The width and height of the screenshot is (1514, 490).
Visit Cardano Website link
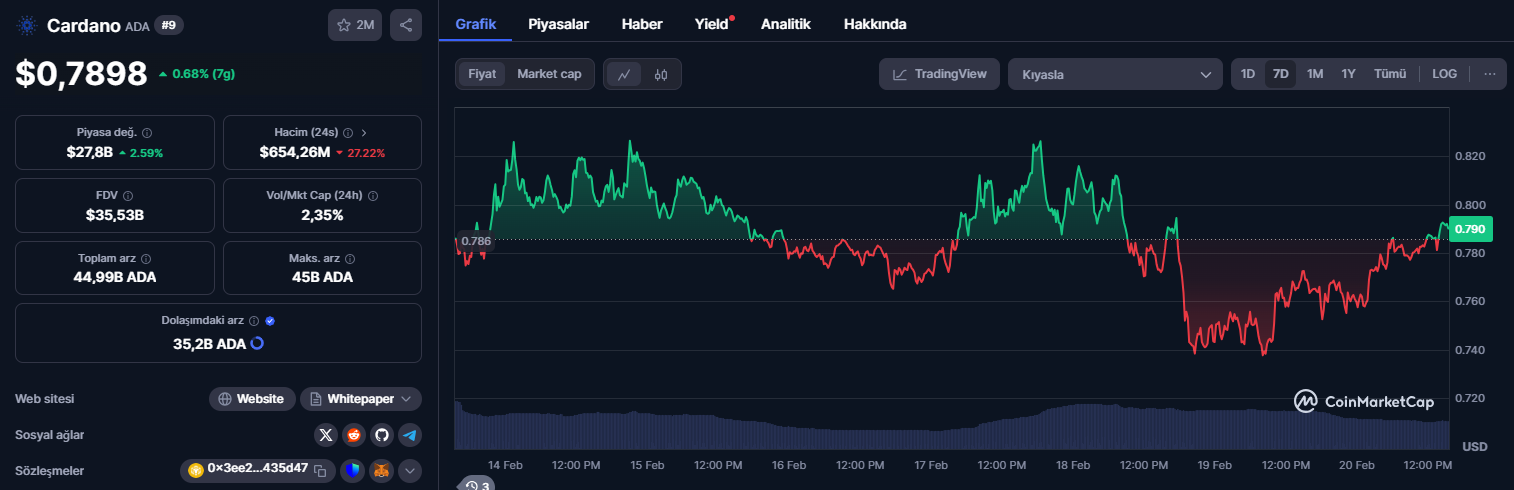pos(252,399)
